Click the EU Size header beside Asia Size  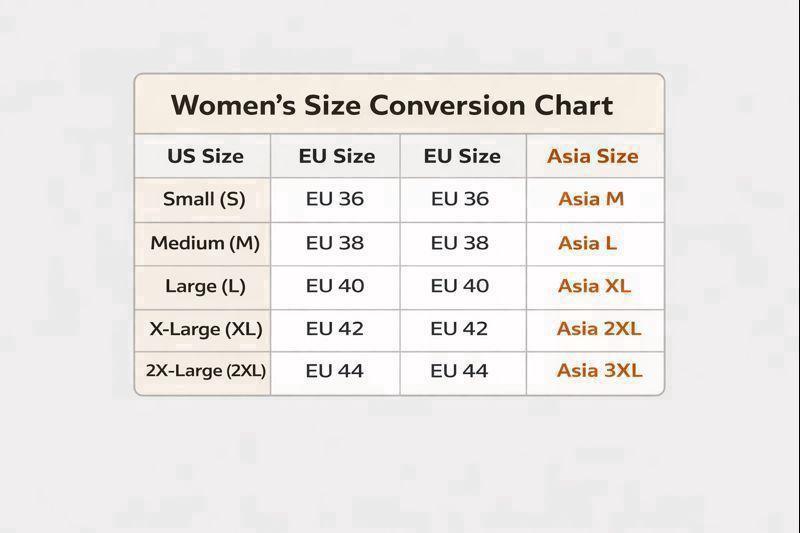[x=462, y=156]
